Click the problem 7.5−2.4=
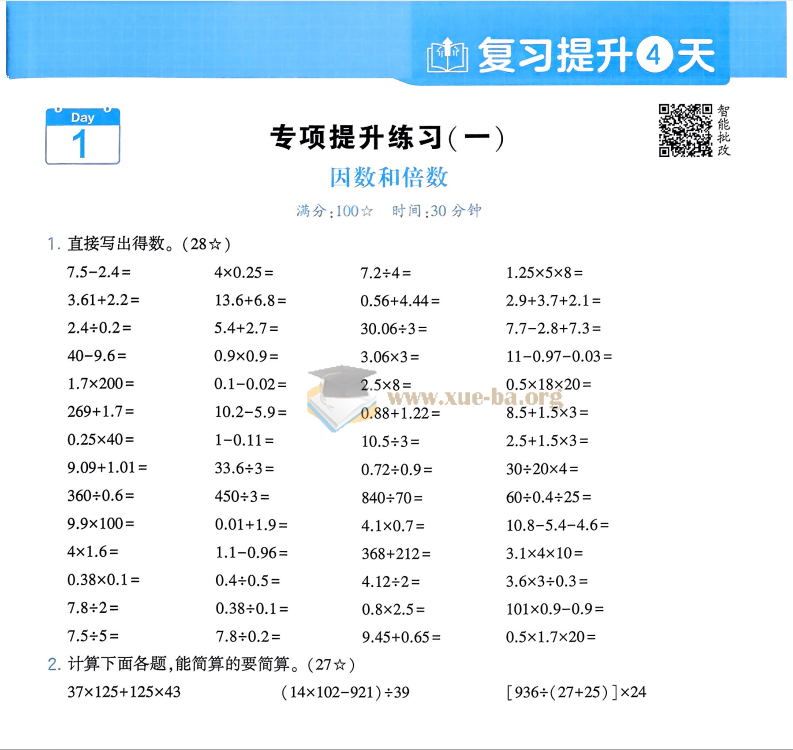This screenshot has width=793, height=750. point(99,272)
